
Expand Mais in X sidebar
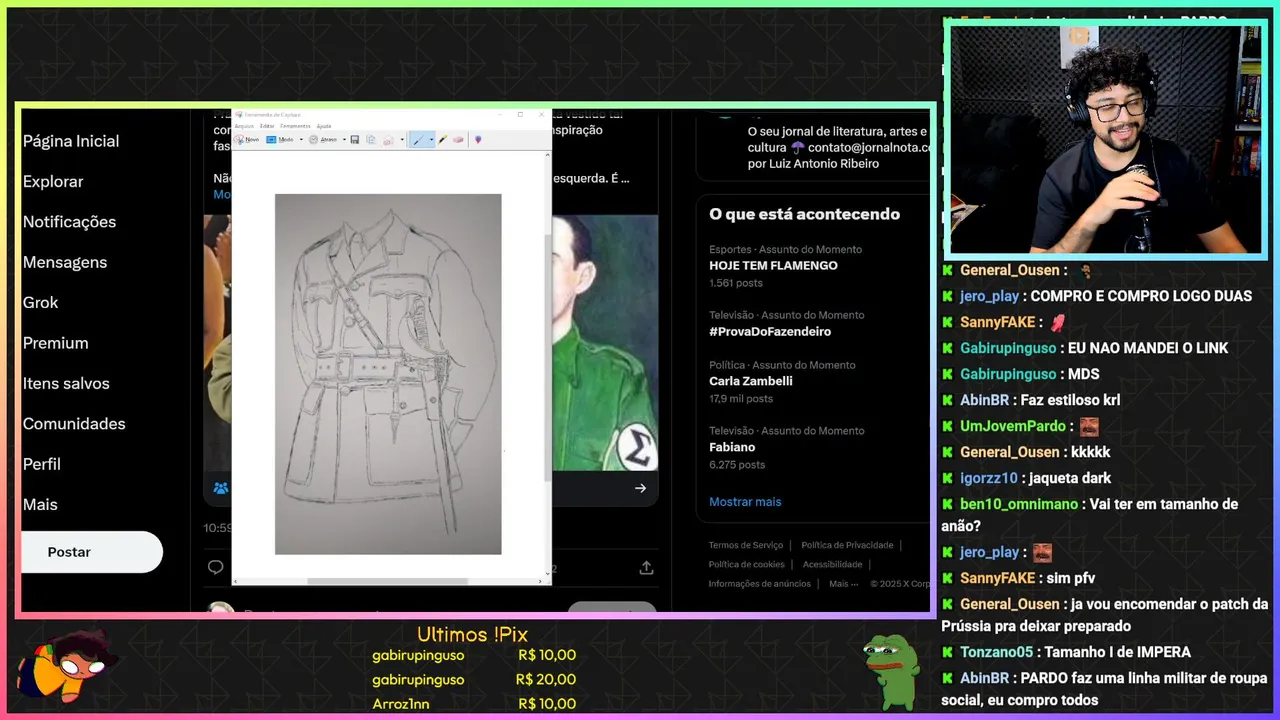40,505
